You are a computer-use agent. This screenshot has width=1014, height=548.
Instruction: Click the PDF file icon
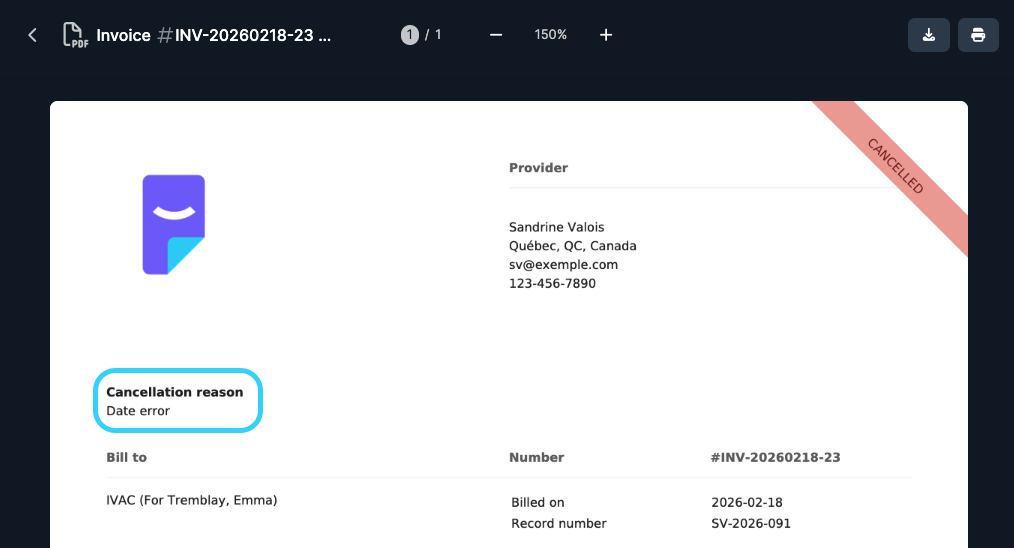pyautogui.click(x=75, y=35)
